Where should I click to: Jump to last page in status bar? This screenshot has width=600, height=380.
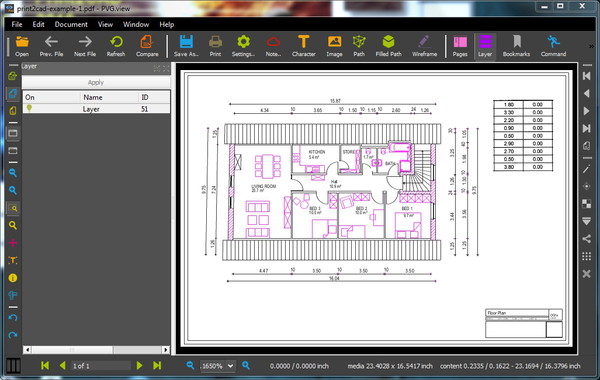click(157, 365)
